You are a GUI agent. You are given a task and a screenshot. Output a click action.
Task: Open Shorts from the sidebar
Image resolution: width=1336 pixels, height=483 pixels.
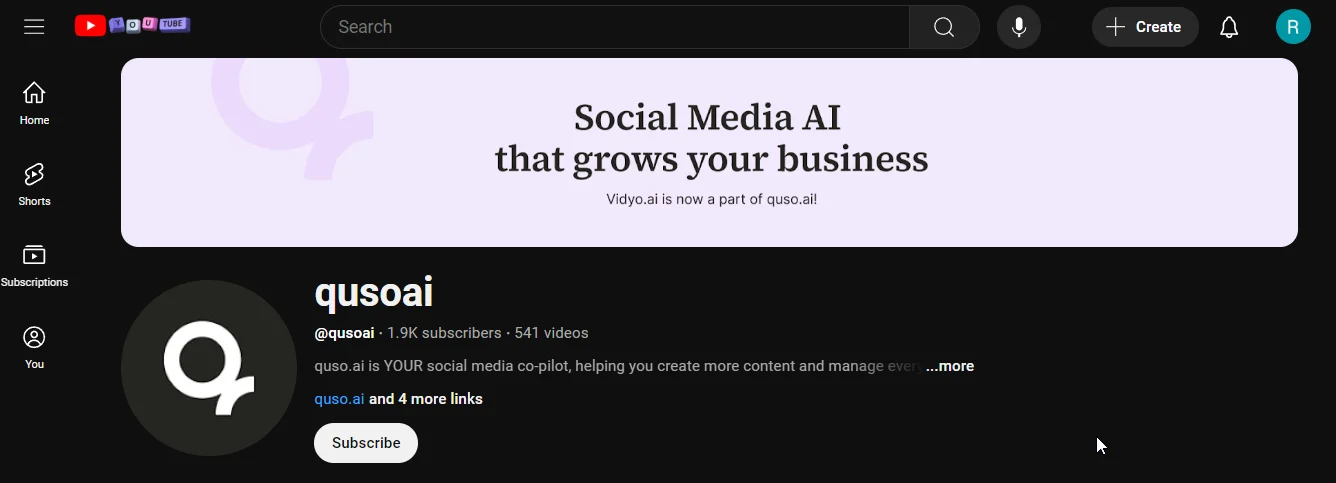click(34, 184)
